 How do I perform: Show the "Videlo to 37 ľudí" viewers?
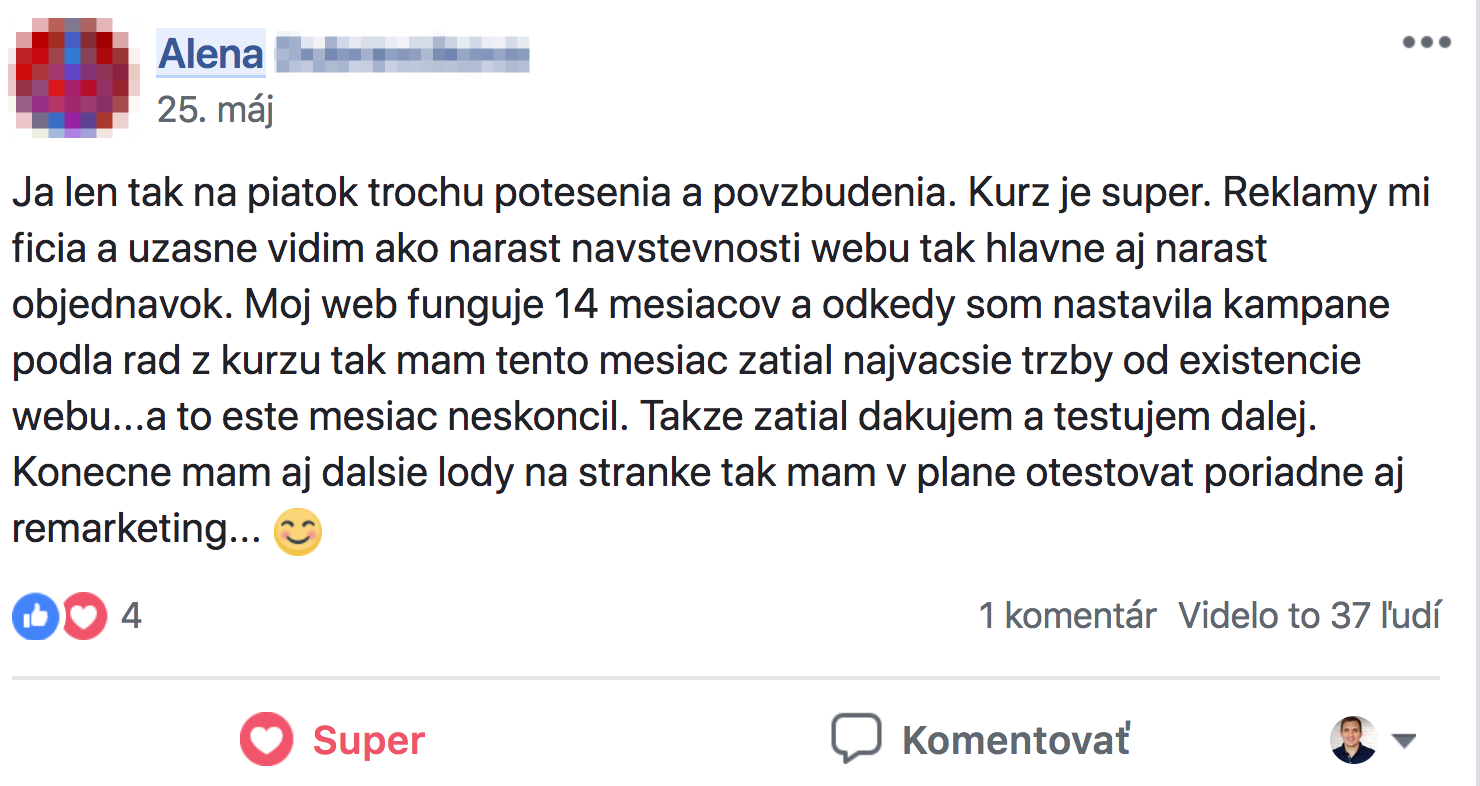click(x=1309, y=616)
